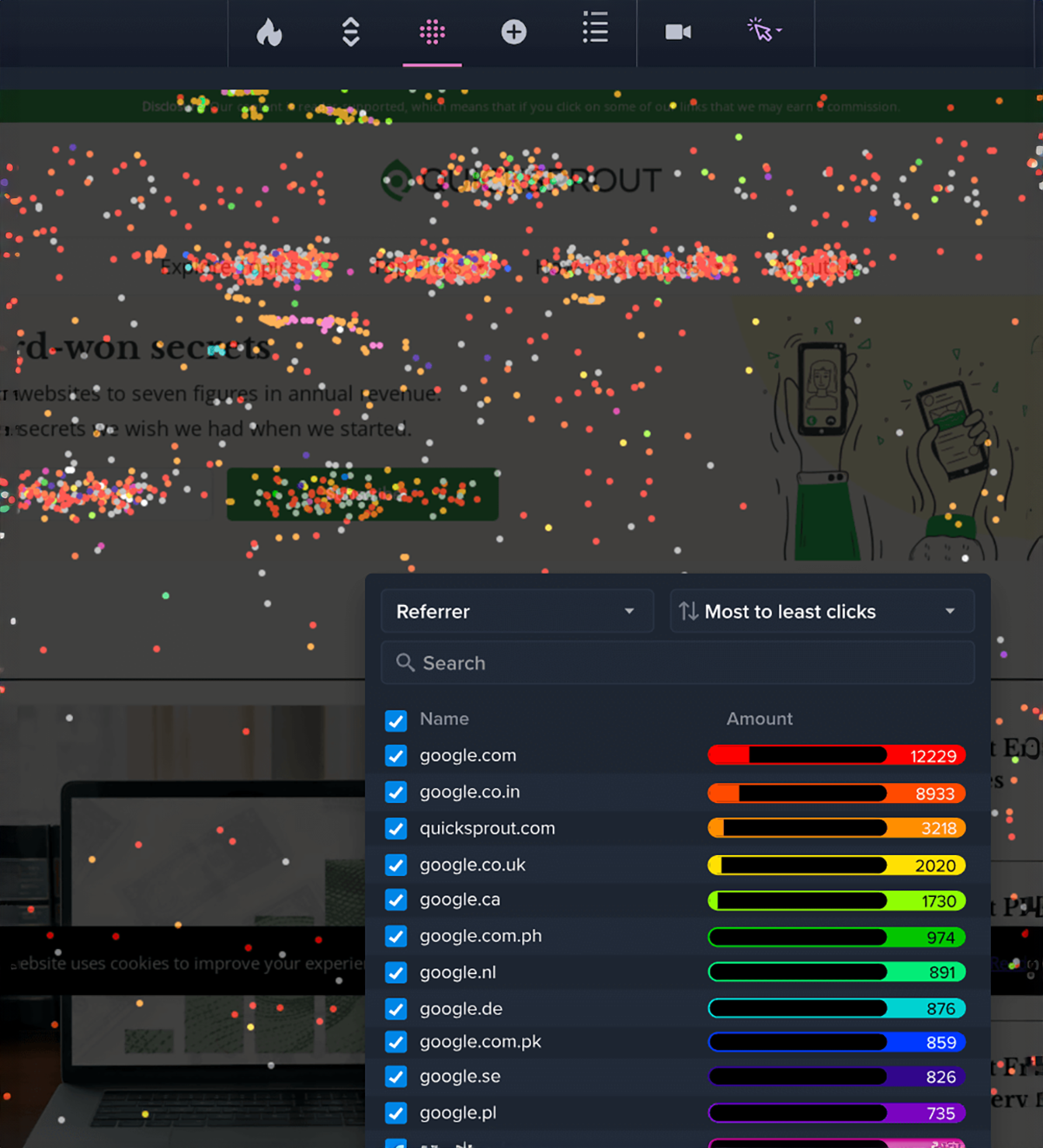Click the sort arrows icon
1043x1148 pixels.
[x=688, y=612]
